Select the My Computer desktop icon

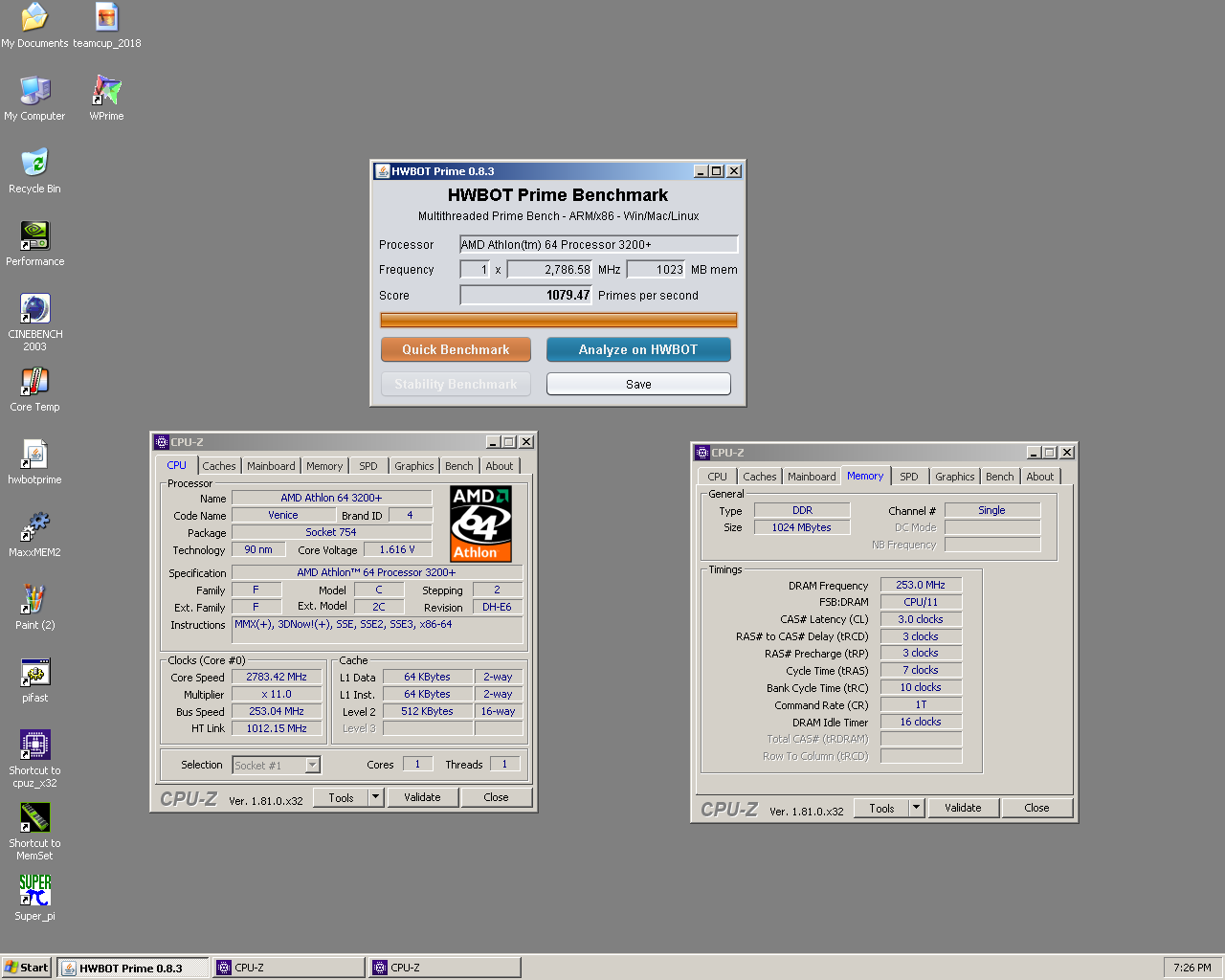[x=34, y=99]
